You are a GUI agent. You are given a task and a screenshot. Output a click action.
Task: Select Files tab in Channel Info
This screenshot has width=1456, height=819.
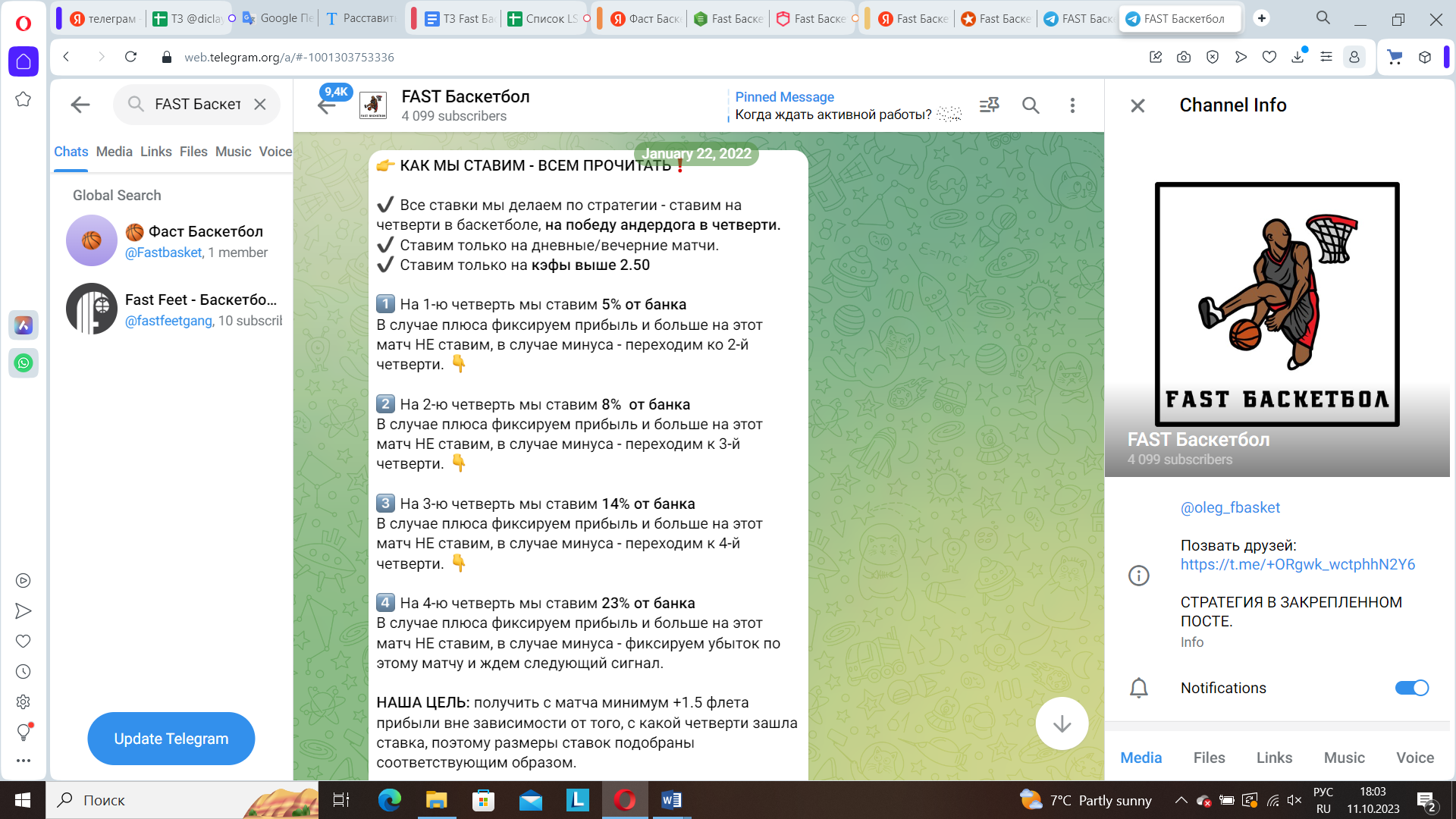click(1209, 758)
